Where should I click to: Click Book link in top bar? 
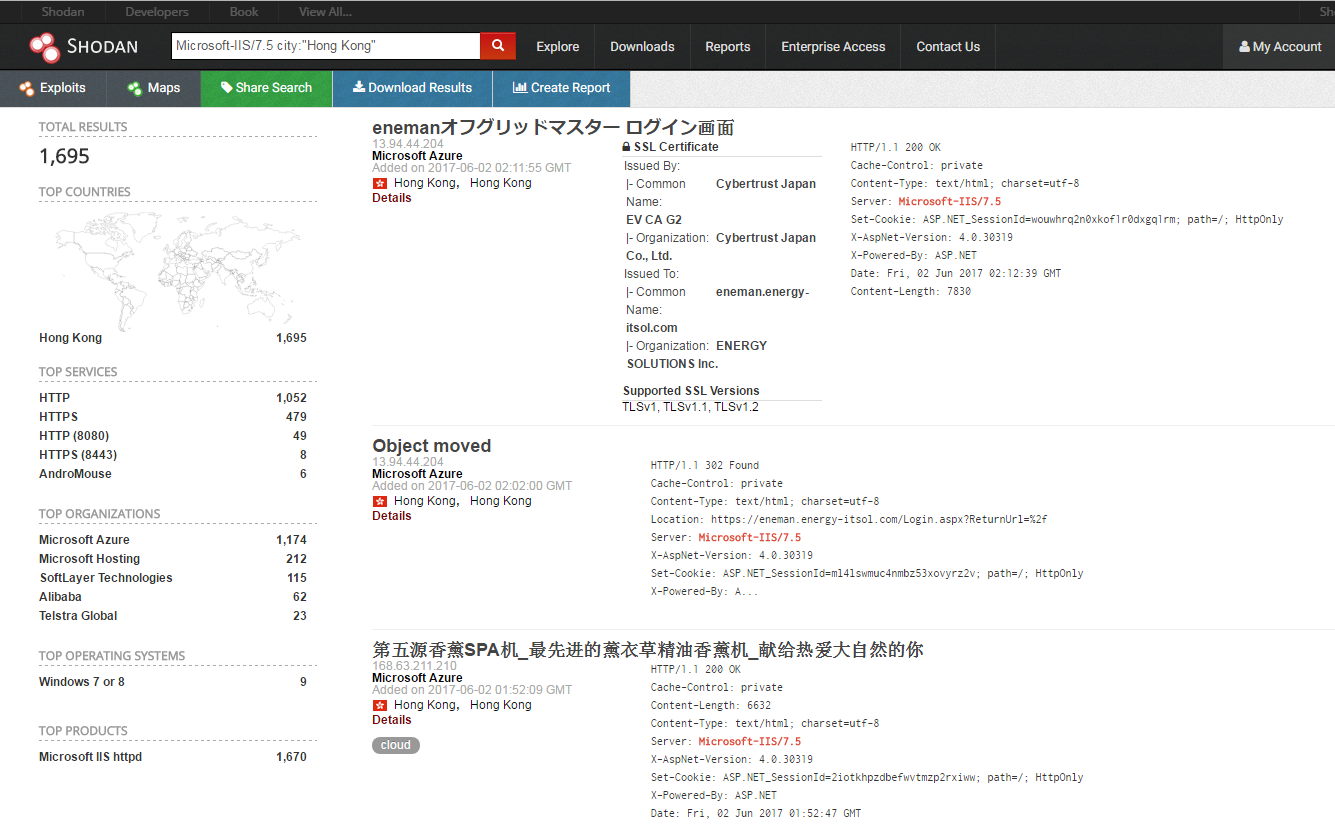tap(244, 12)
